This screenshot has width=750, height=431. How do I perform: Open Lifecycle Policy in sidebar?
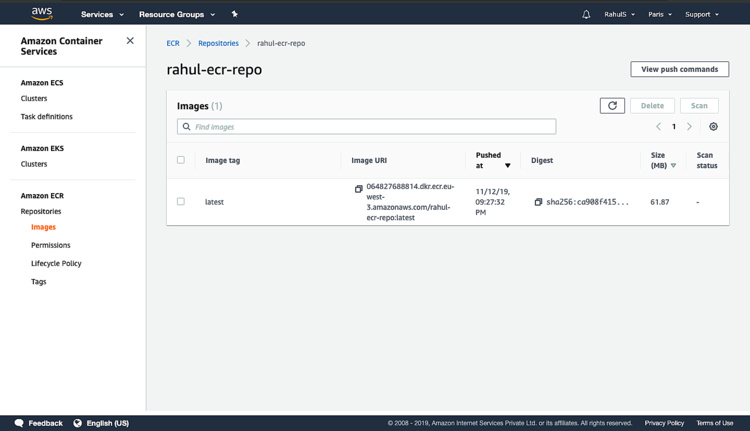56,263
